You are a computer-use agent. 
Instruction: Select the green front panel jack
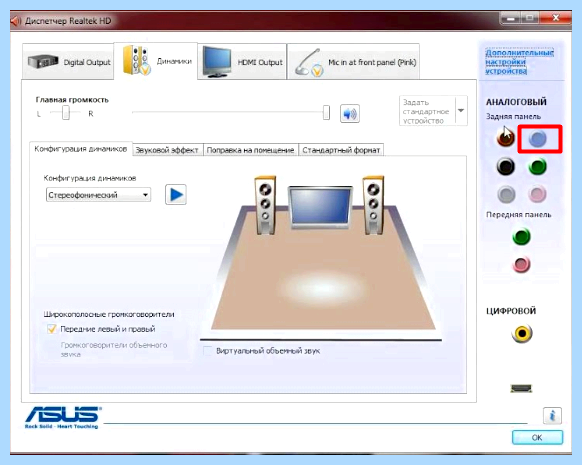521,236
